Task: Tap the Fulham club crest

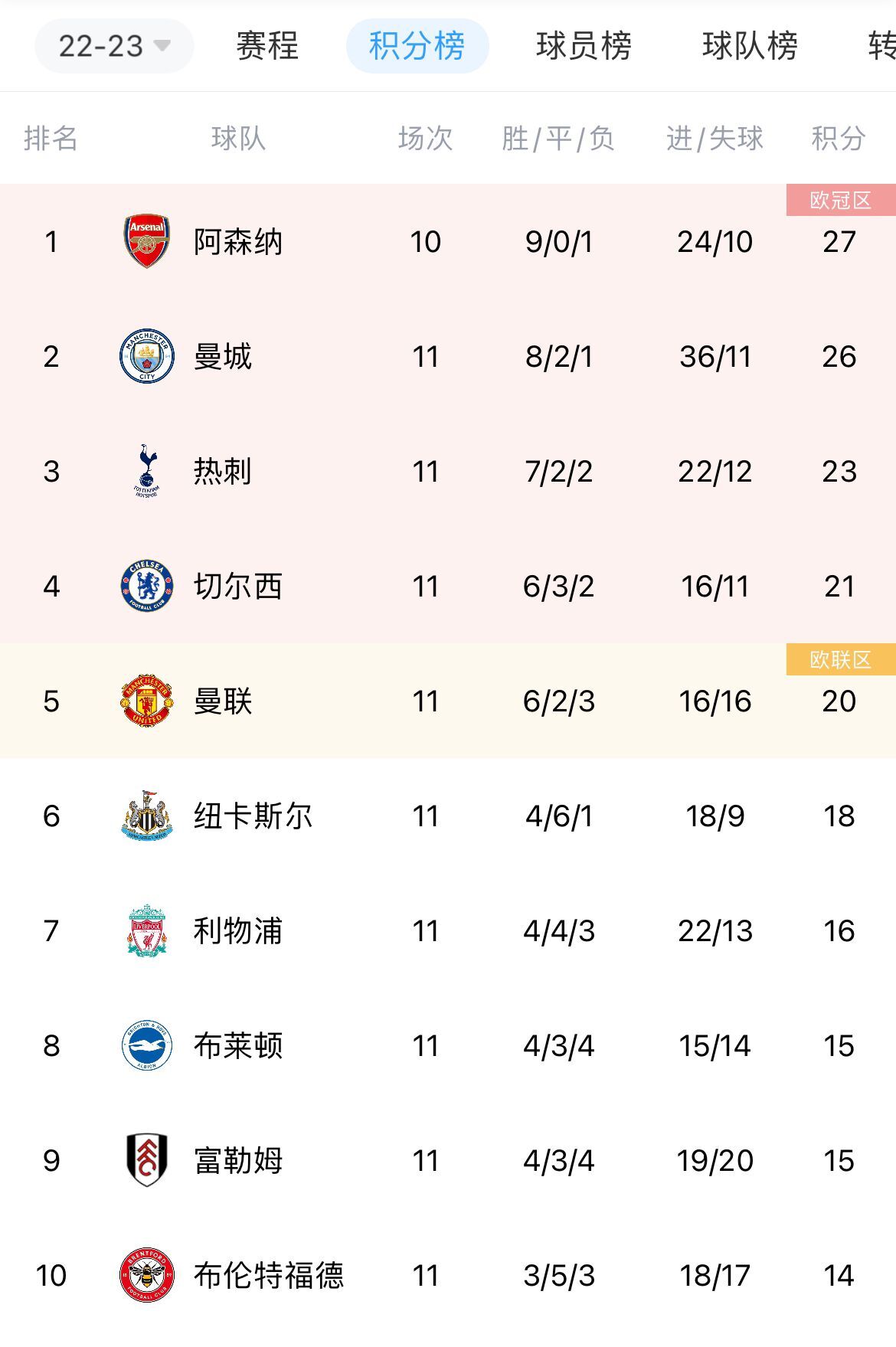Action: pyautogui.click(x=147, y=1160)
